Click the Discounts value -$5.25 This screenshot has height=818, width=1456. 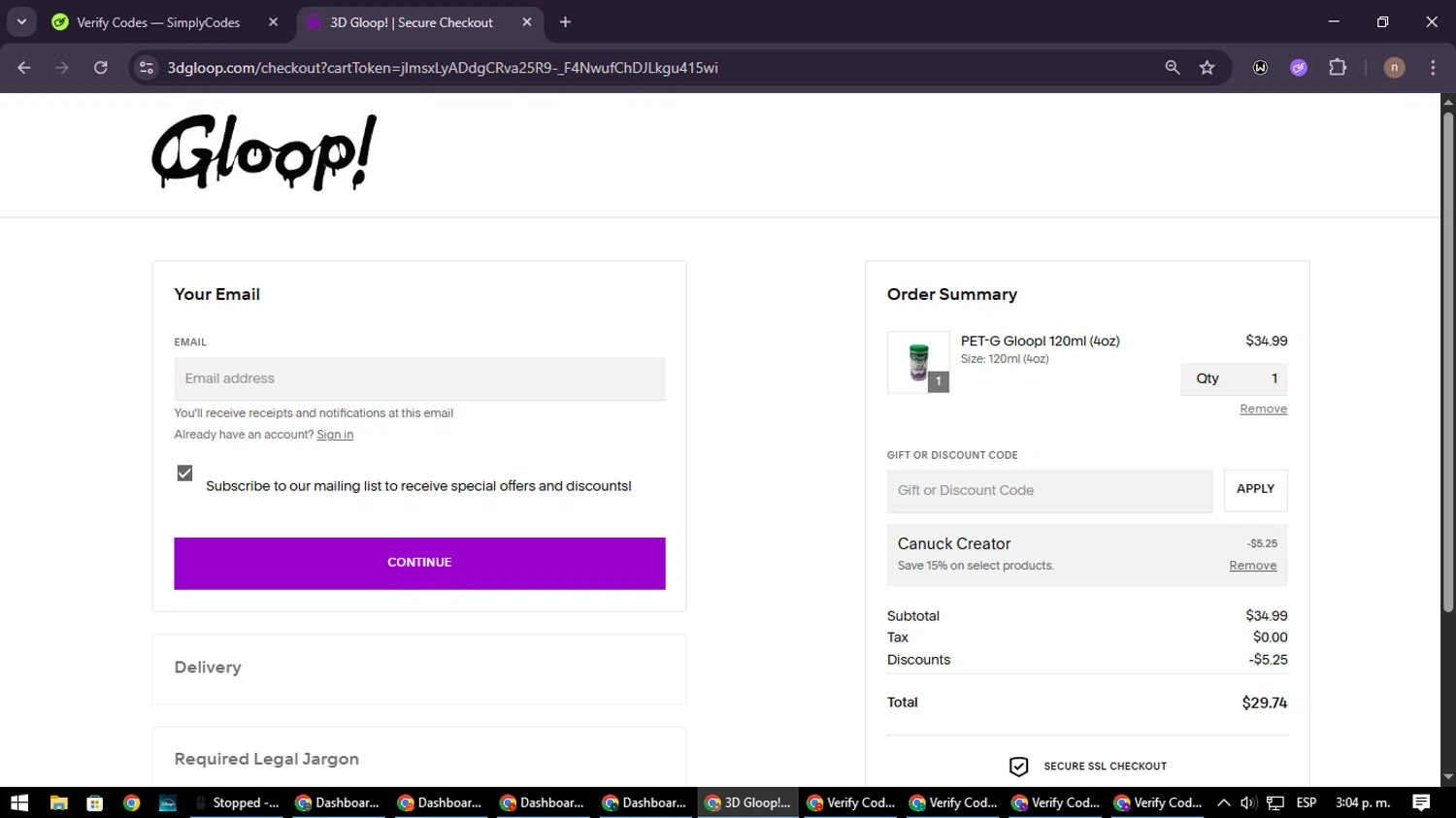[1268, 660]
